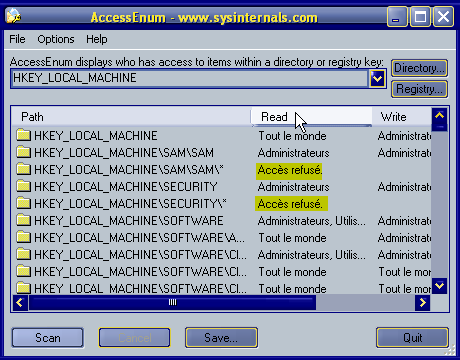Select the HKEY_LOCAL_MACHINE\SECURITY\* path text
Viewport: 460px width, 360px height.
click(130, 204)
